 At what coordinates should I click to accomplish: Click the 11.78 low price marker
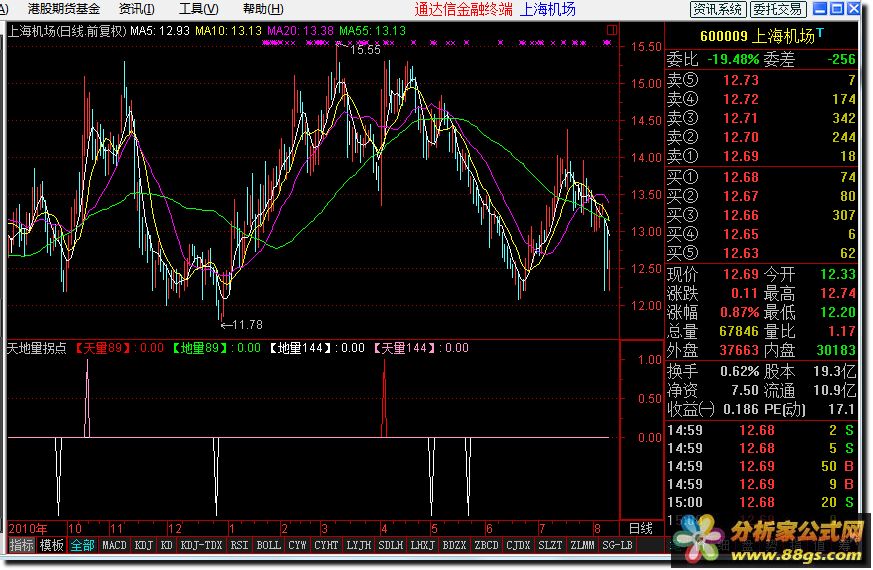pyautogui.click(x=247, y=325)
